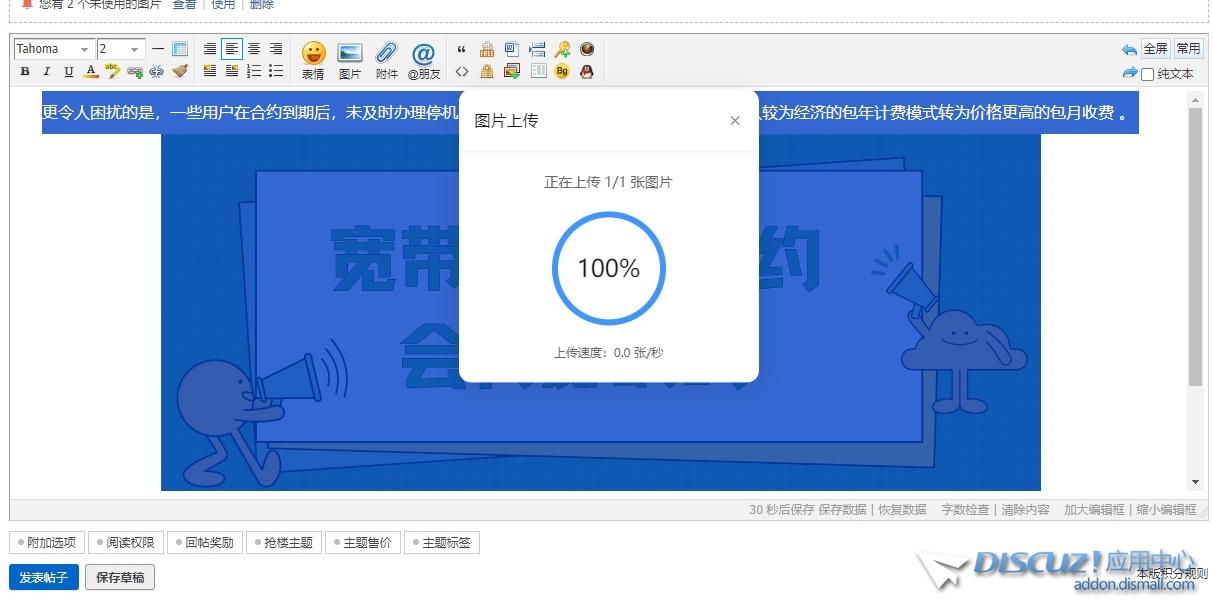Image resolution: width=1213 pixels, height=610 pixels.
Task: Open the 主题售价 tab
Action: click(x=362, y=543)
